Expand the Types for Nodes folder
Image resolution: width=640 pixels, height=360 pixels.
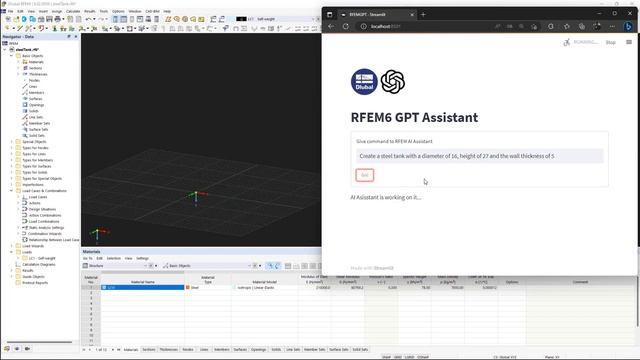(x=11, y=148)
